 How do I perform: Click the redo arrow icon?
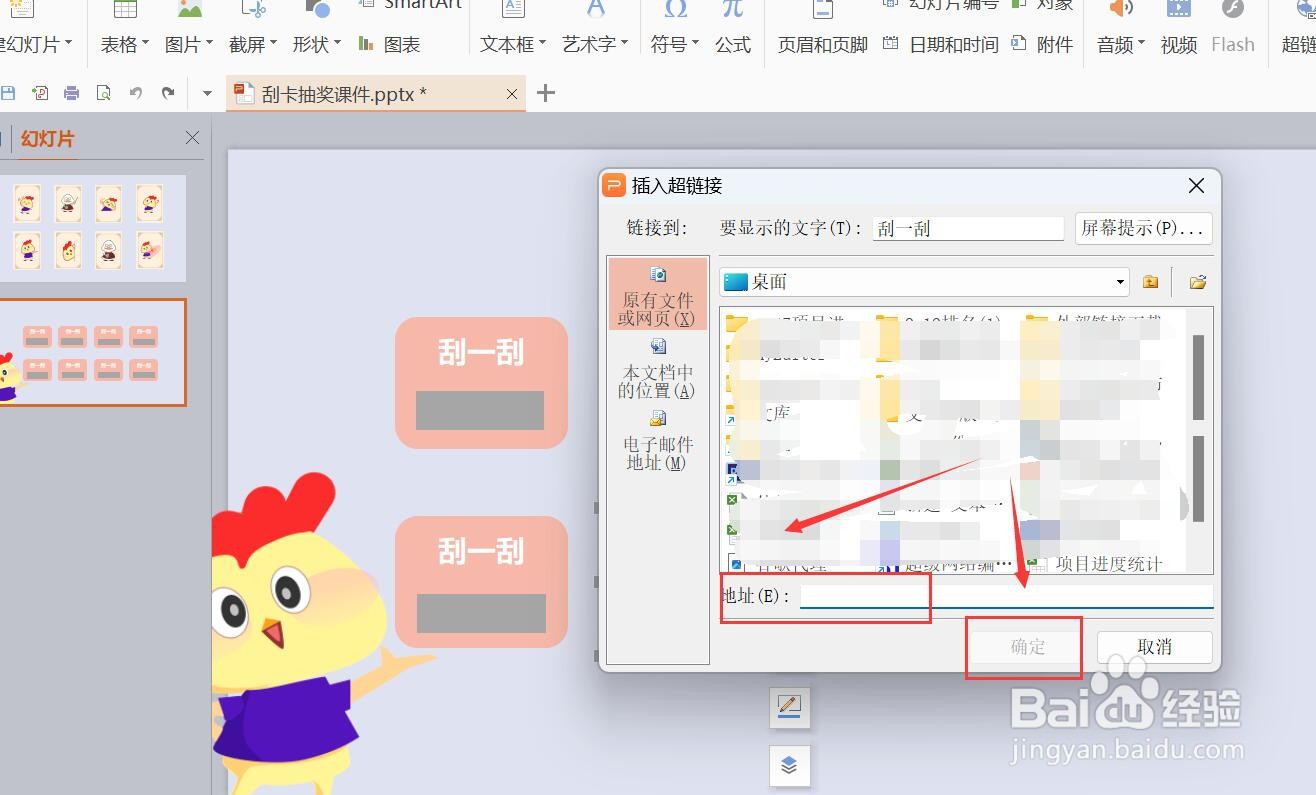point(168,93)
